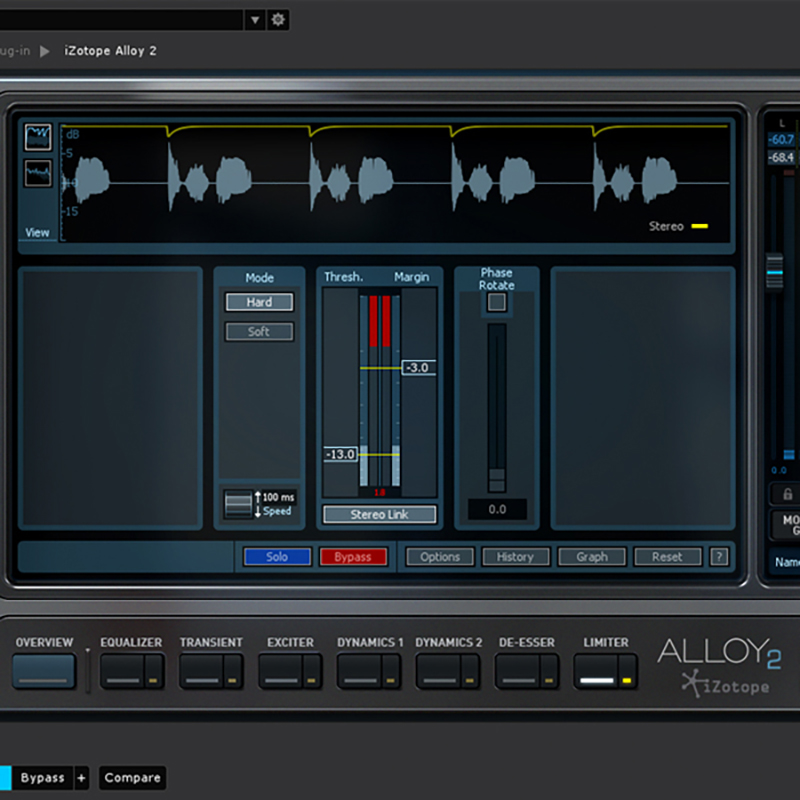
Task: Switch to the Transient module
Action: point(202,671)
